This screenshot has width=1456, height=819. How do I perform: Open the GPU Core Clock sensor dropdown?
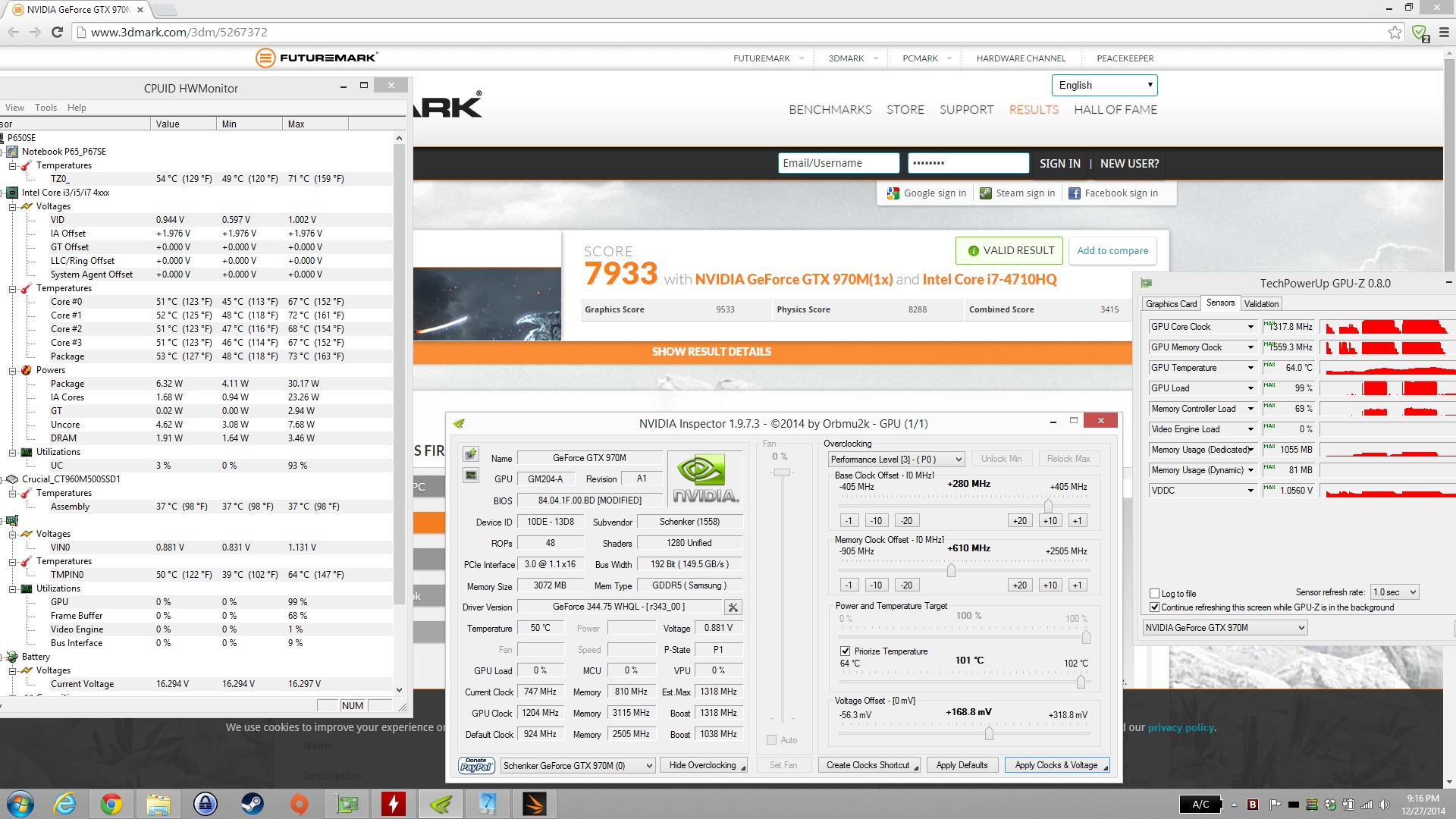coord(1250,327)
